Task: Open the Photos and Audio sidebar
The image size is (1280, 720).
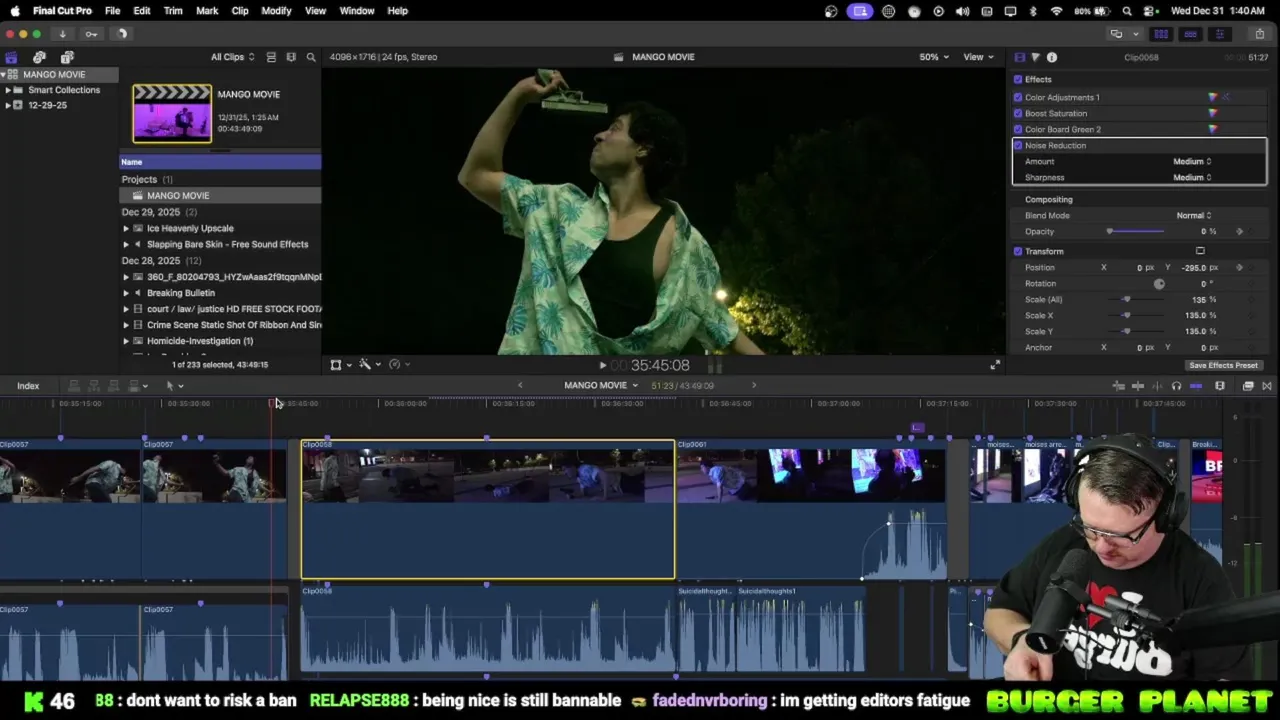Action: tap(39, 57)
